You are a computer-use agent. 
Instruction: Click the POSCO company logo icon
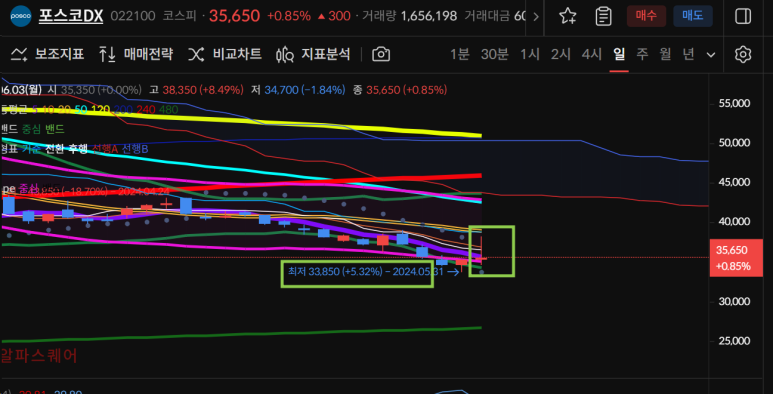click(21, 16)
